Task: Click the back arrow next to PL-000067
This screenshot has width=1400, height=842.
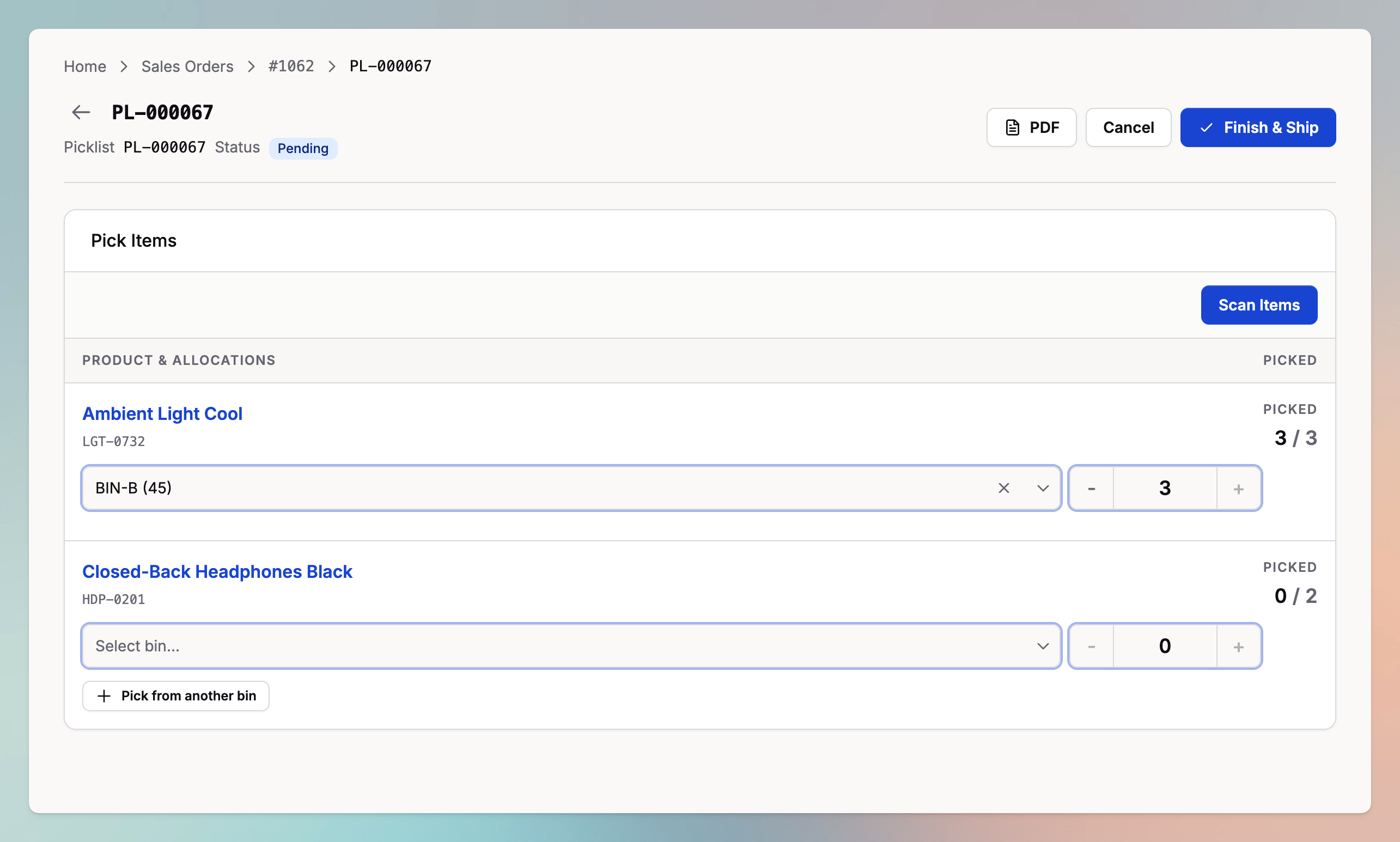Action: [x=81, y=112]
